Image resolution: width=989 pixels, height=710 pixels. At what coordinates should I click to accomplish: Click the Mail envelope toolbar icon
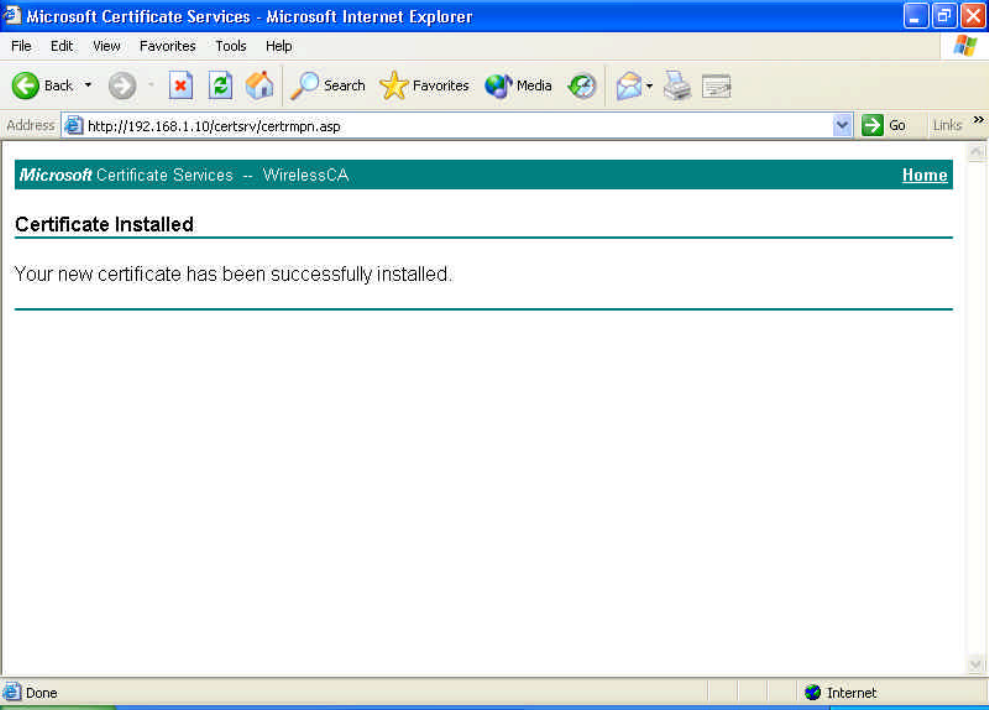coord(629,86)
